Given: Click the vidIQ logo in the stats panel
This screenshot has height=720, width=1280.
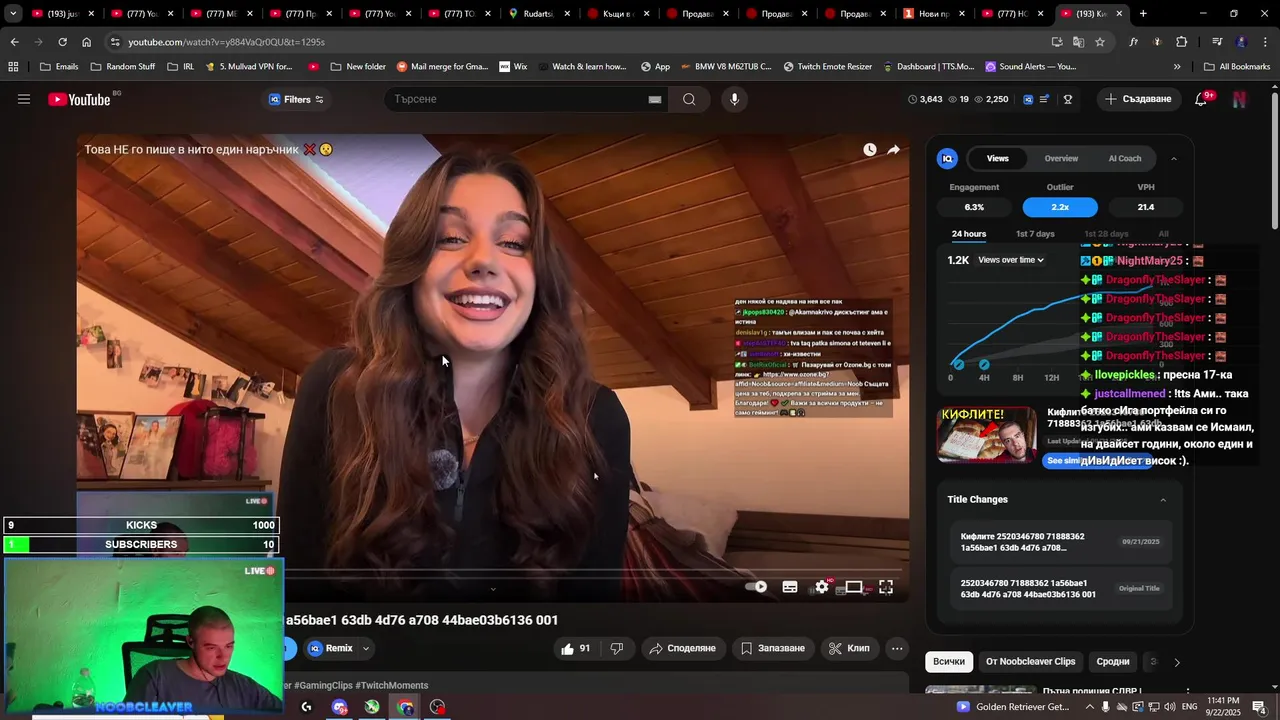Looking at the screenshot, I should [x=947, y=158].
